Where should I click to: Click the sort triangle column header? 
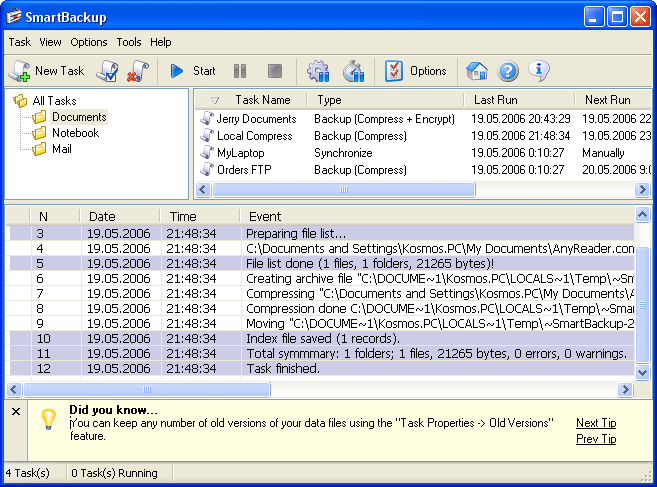(x=215, y=100)
